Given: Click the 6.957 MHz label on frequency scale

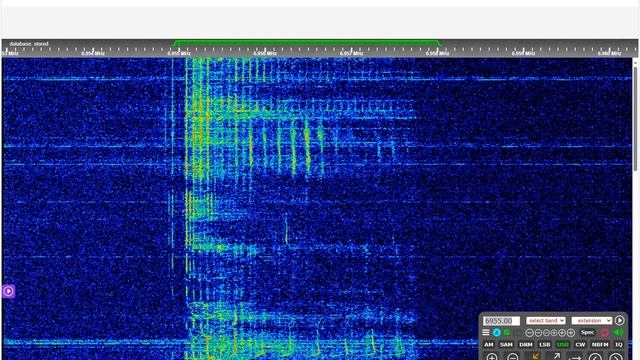Looking at the screenshot, I should click(x=351, y=53).
